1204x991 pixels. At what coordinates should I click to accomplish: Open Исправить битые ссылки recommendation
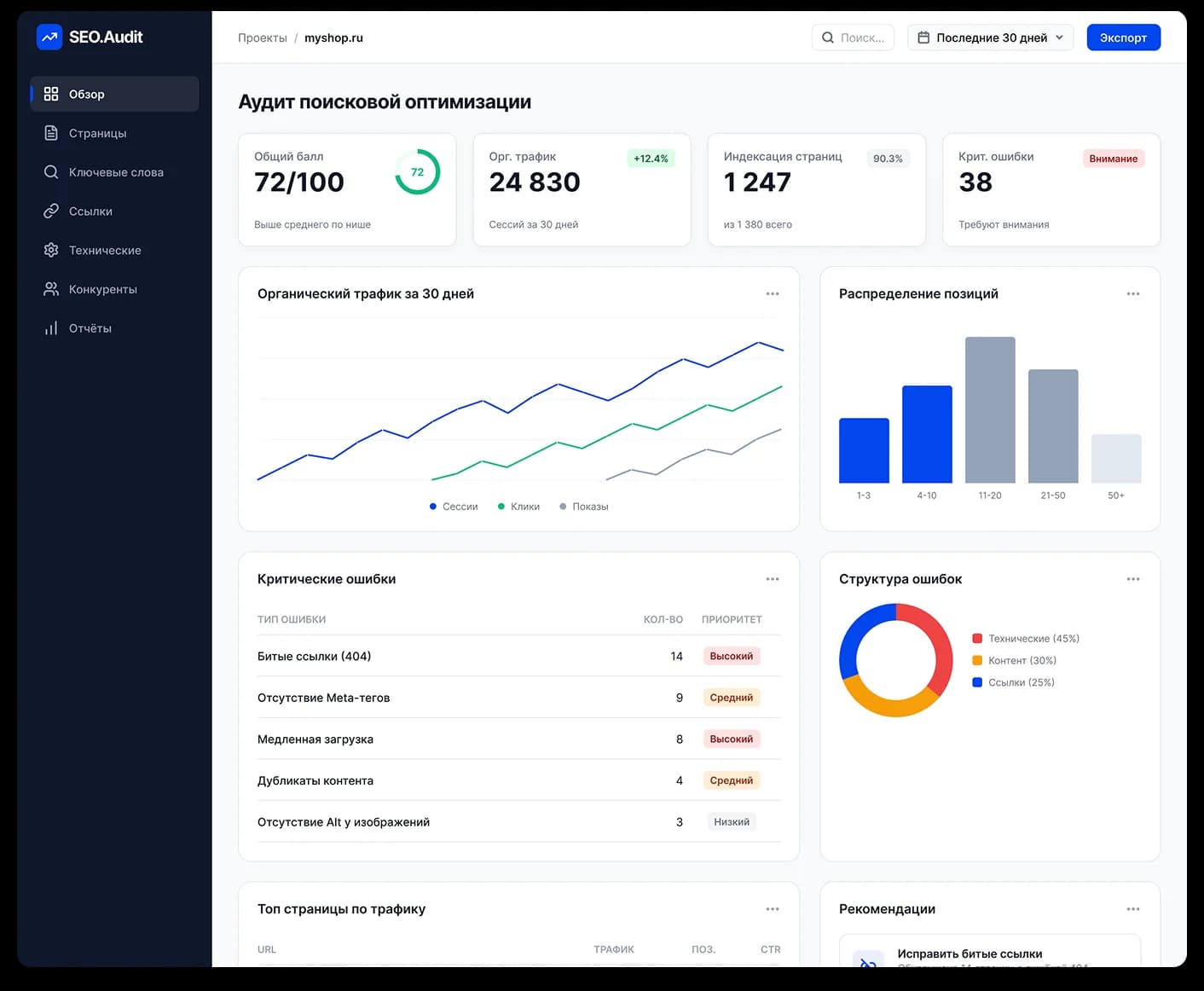point(990,951)
